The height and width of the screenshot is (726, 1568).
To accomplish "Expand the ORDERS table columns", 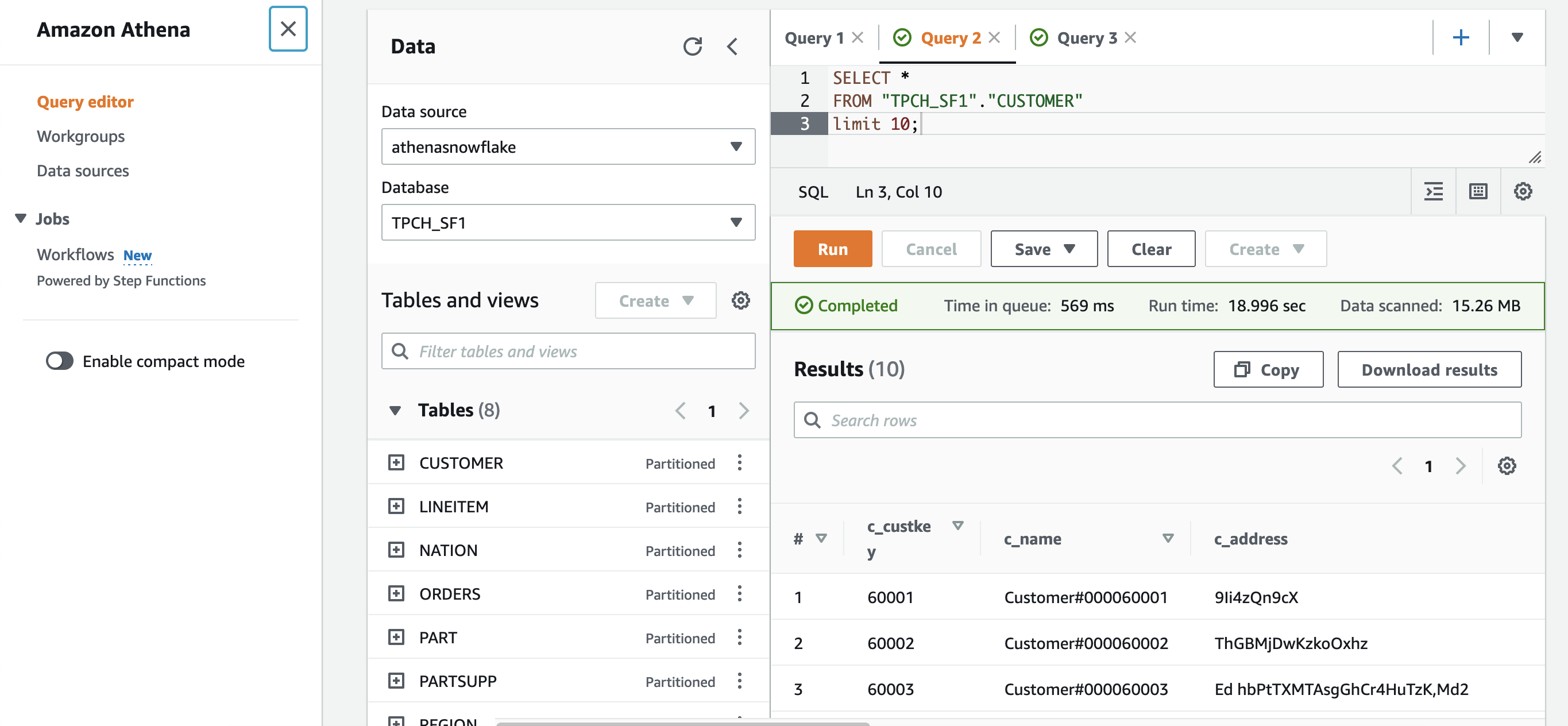I will tap(396, 593).
